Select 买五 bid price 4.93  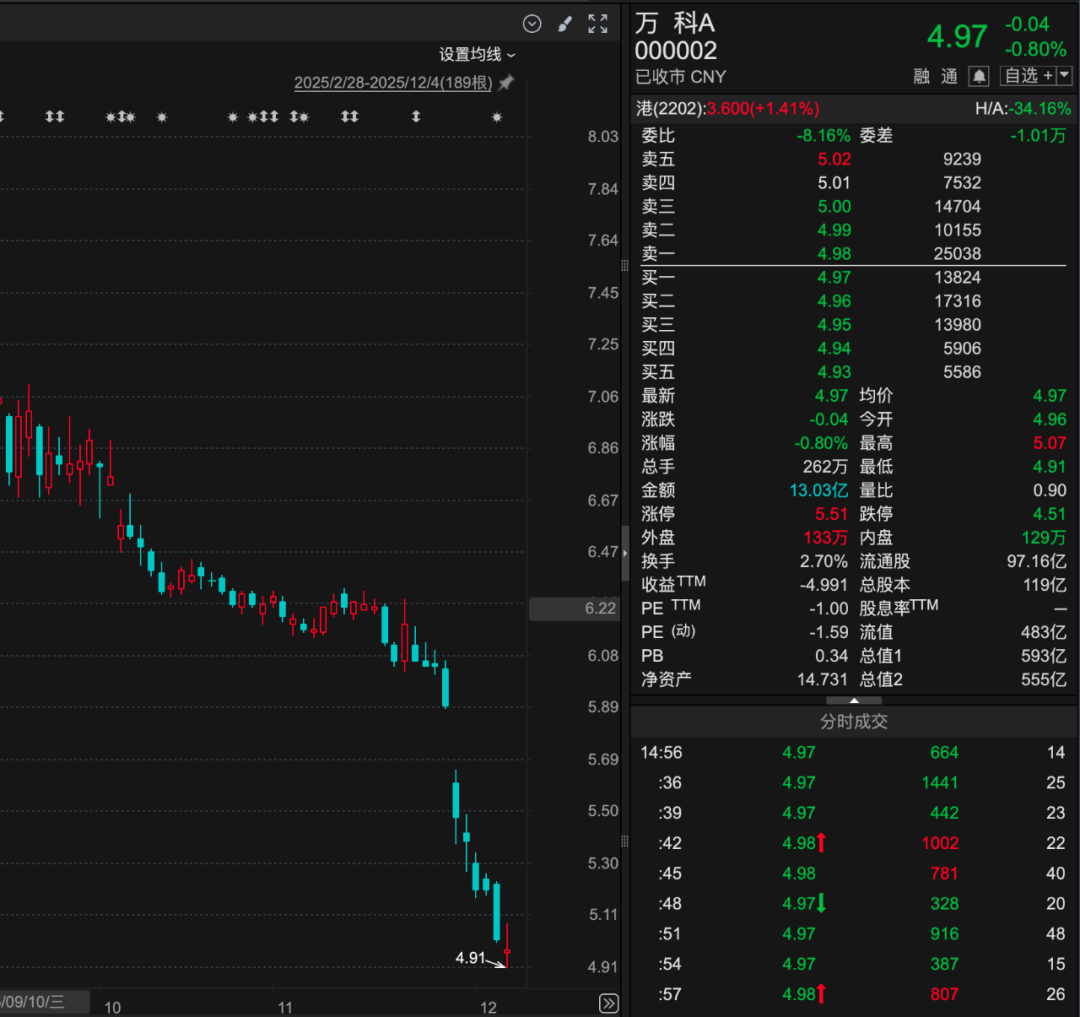coord(834,373)
